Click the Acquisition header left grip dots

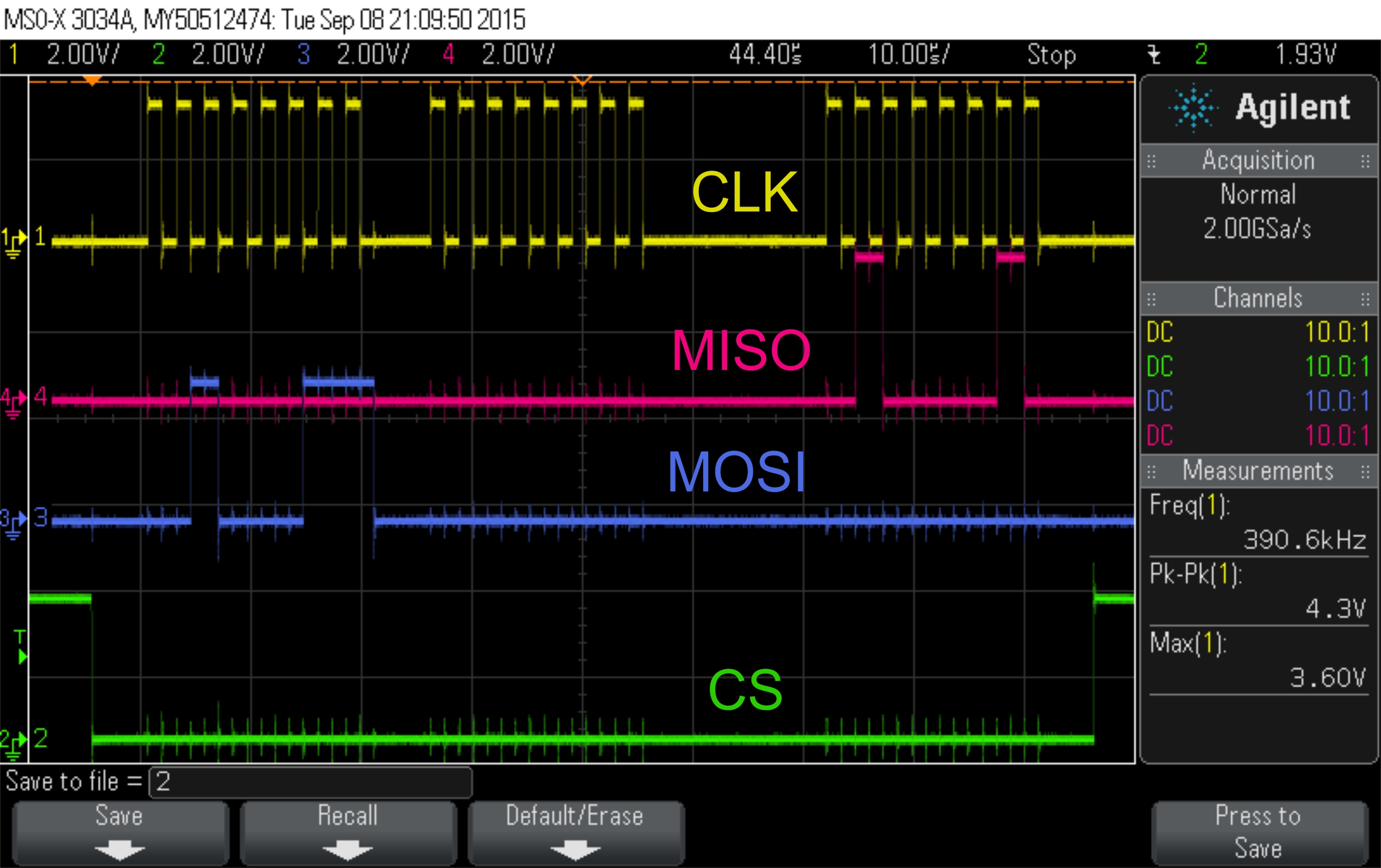point(1151,162)
